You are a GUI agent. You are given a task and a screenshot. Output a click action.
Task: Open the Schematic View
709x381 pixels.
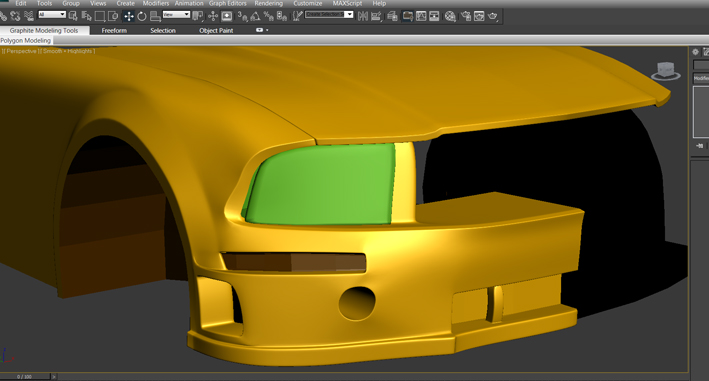pyautogui.click(x=434, y=16)
